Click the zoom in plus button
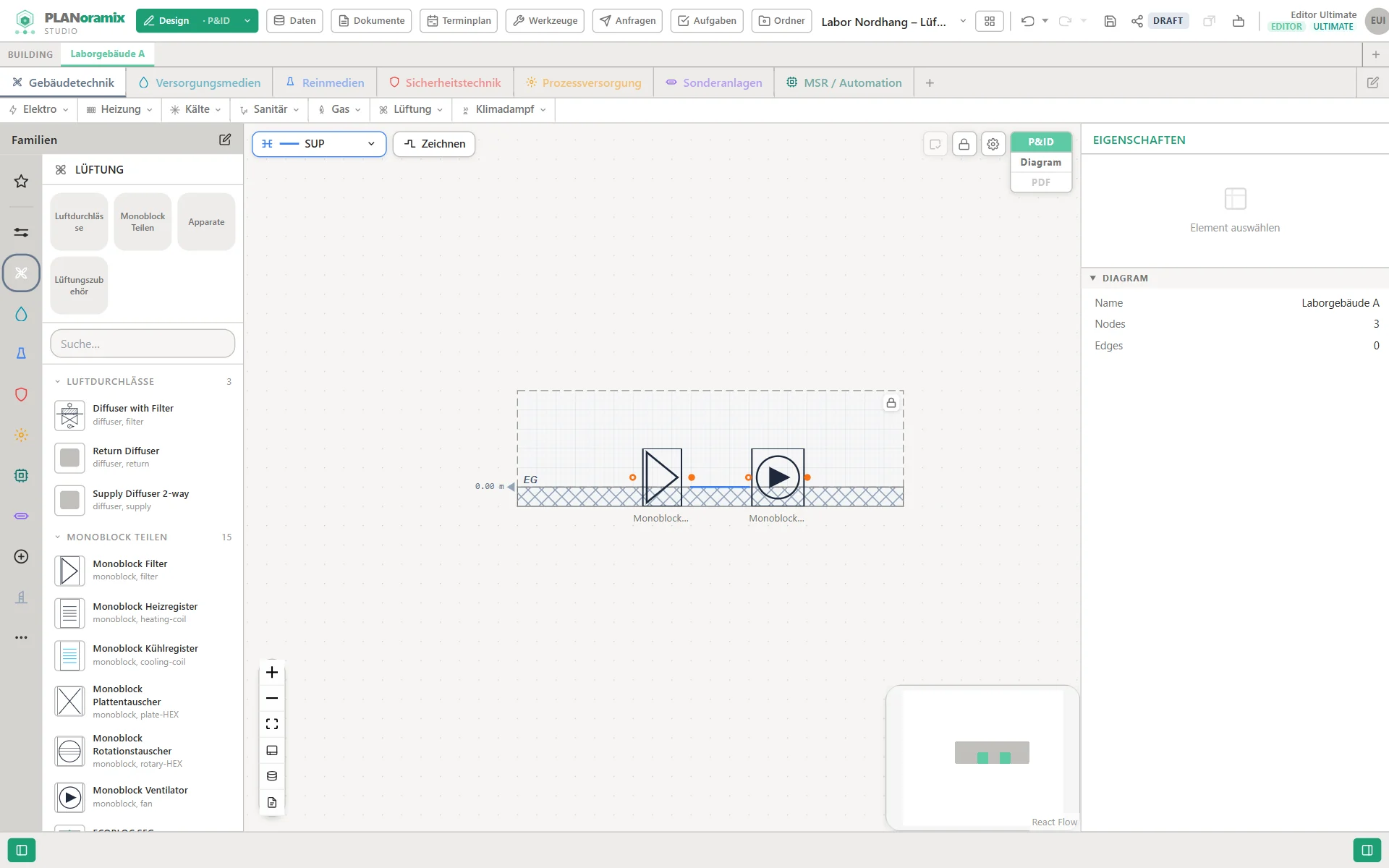1389x868 pixels. pyautogui.click(x=272, y=672)
